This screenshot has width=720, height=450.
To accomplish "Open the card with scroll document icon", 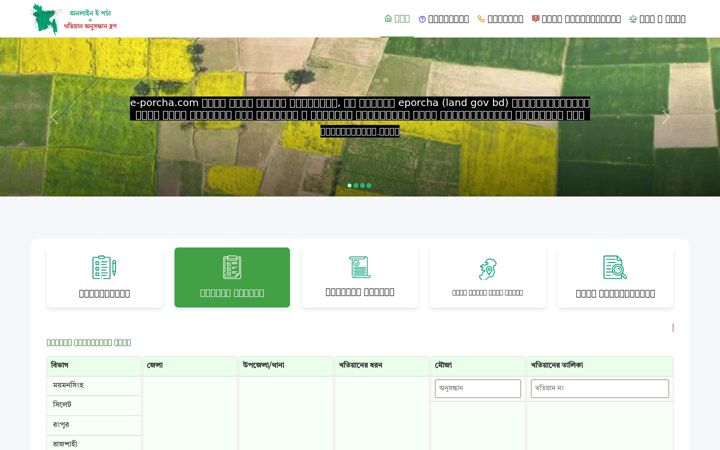I will 360,277.
